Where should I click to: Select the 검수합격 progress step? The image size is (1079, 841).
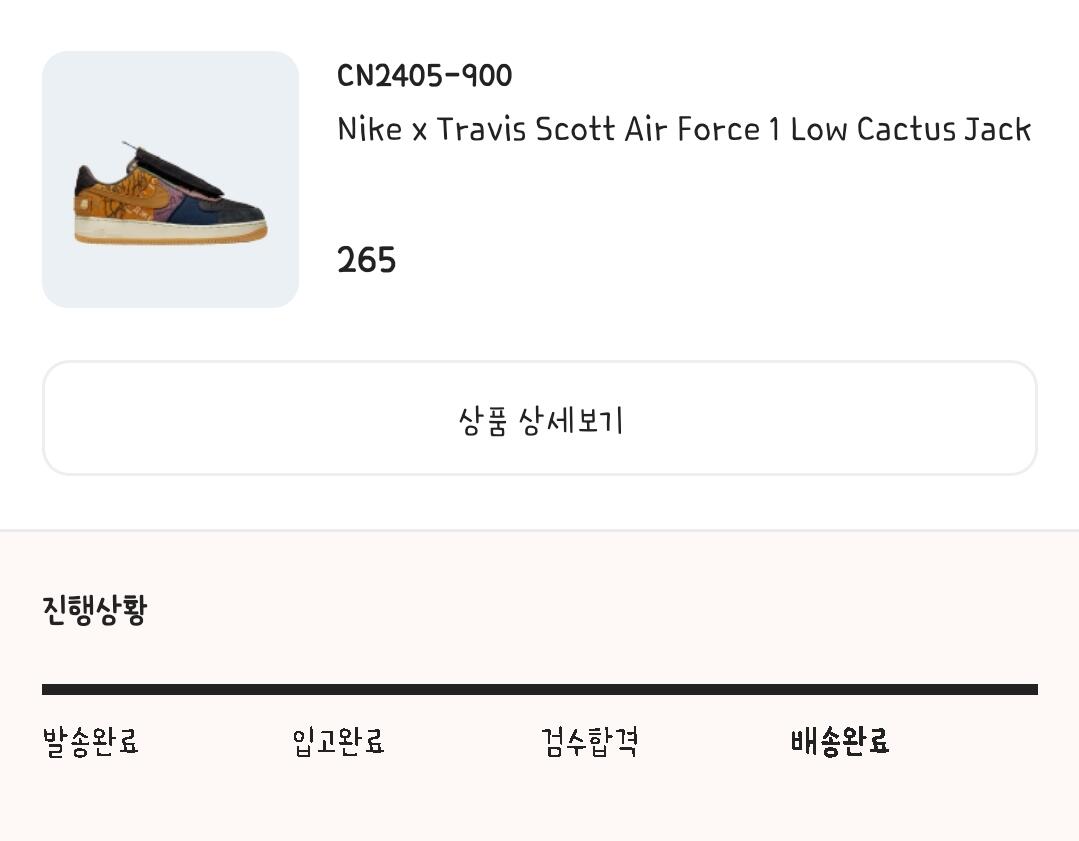tap(589, 742)
